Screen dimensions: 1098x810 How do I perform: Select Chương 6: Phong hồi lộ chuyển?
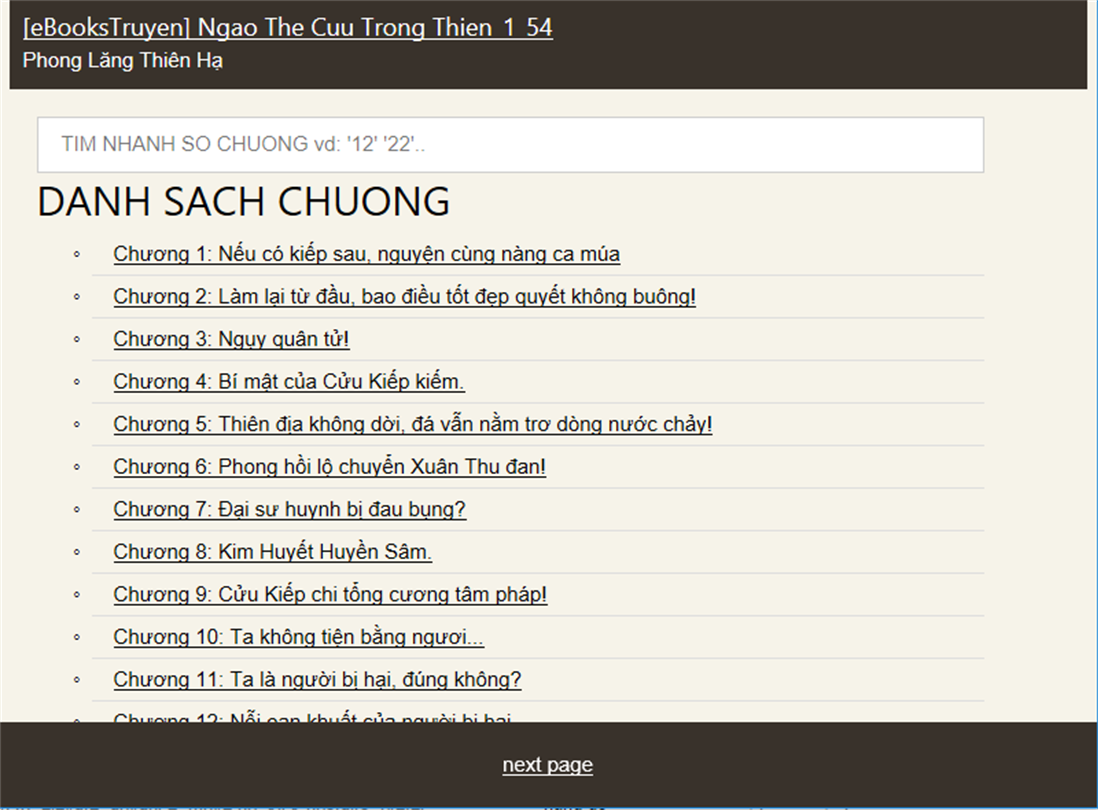(329, 467)
